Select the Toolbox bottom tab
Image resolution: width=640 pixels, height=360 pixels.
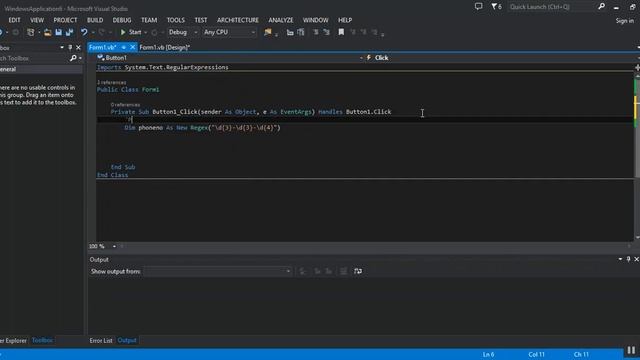42,340
